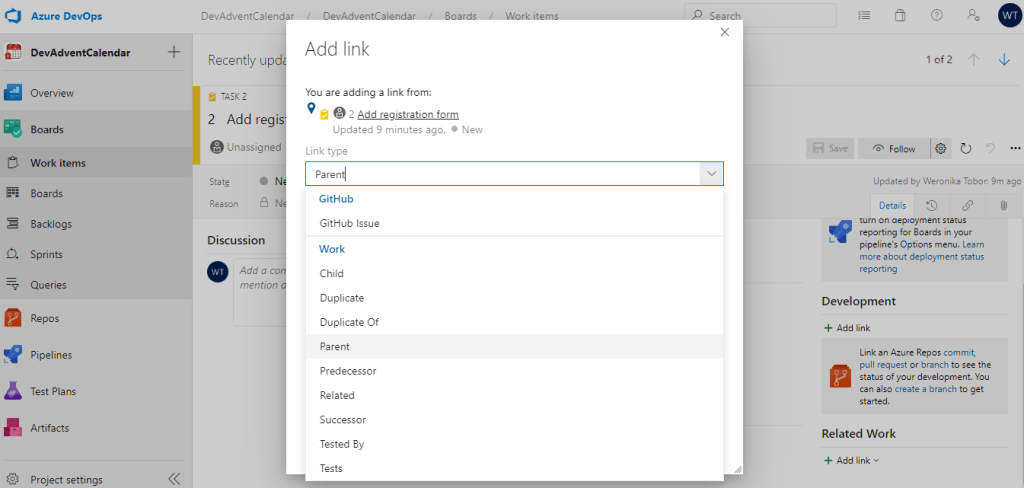Open the Add registration form link
The width and height of the screenshot is (1024, 488).
407,114
